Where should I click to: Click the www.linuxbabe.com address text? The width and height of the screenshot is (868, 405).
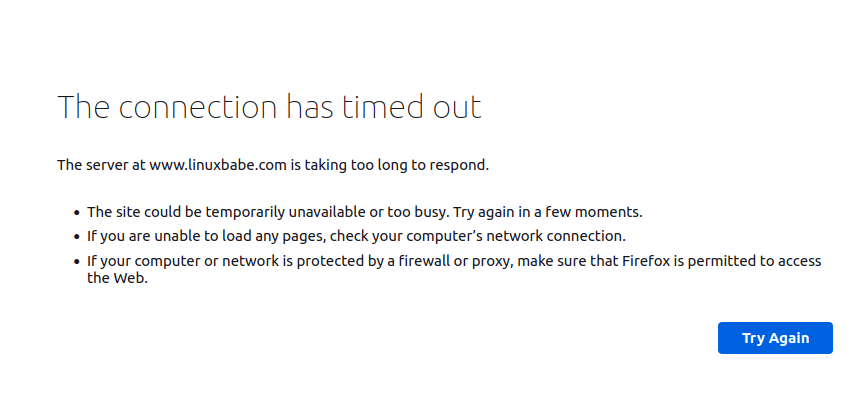(218, 165)
